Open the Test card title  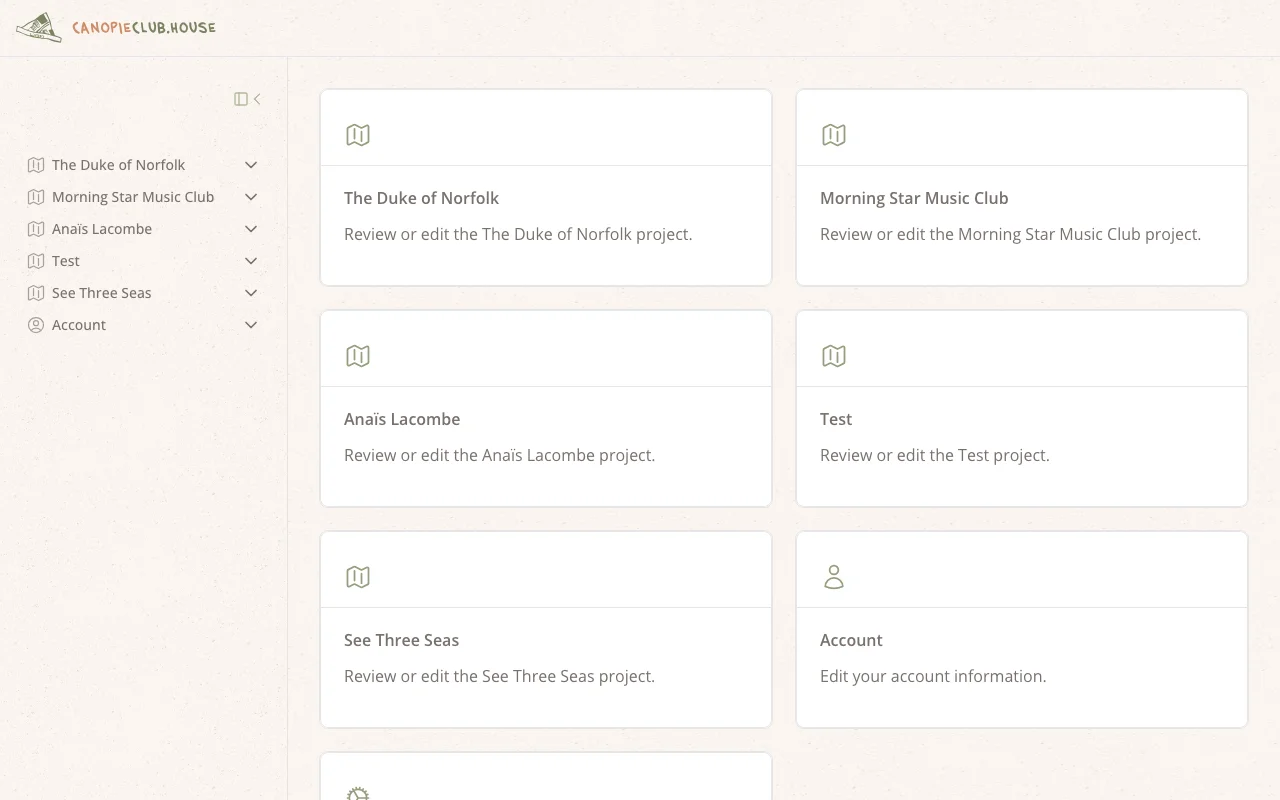pos(836,419)
